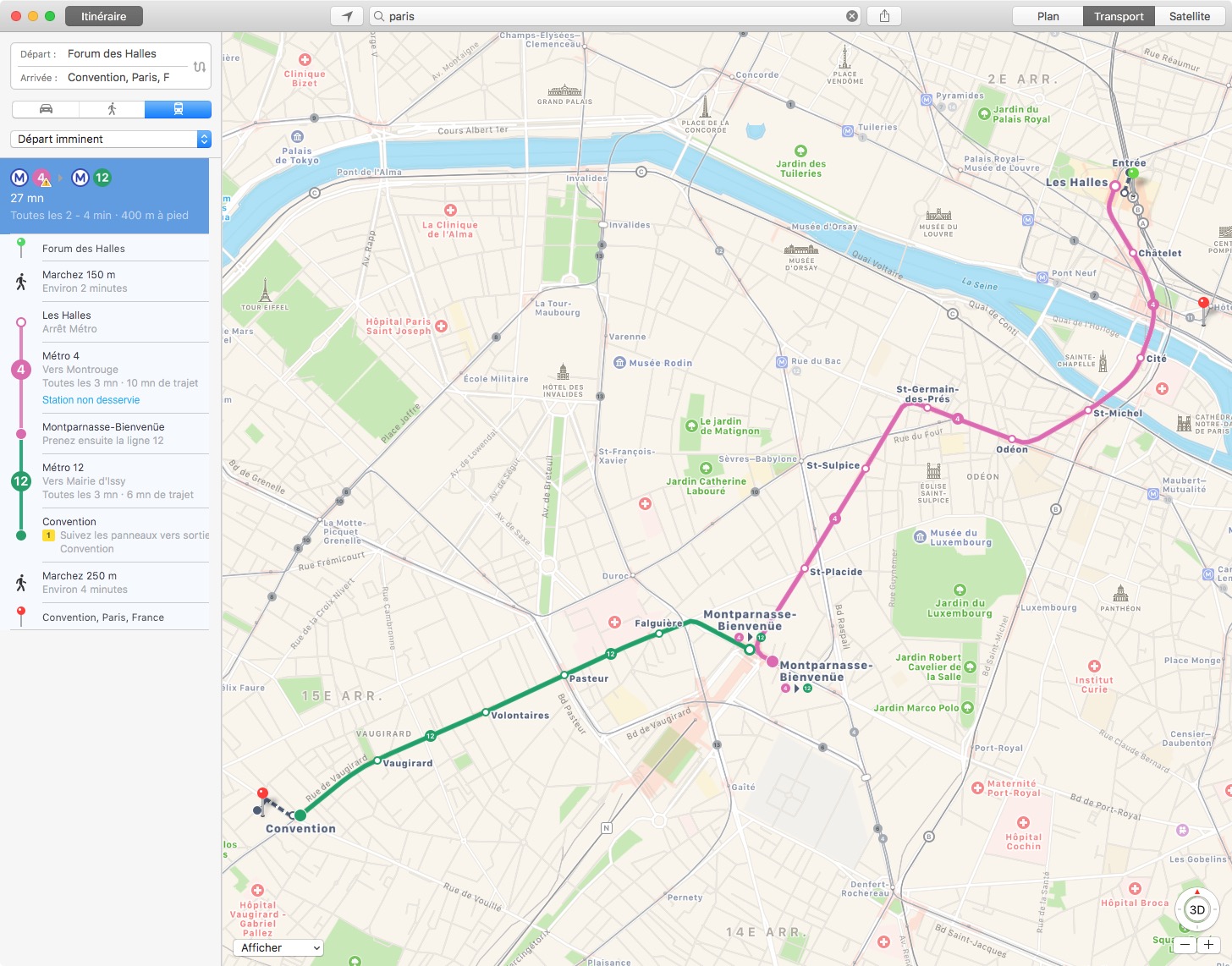Screen dimensions: 1232x966
Task: Click the Volontaires station marker
Action: [485, 712]
